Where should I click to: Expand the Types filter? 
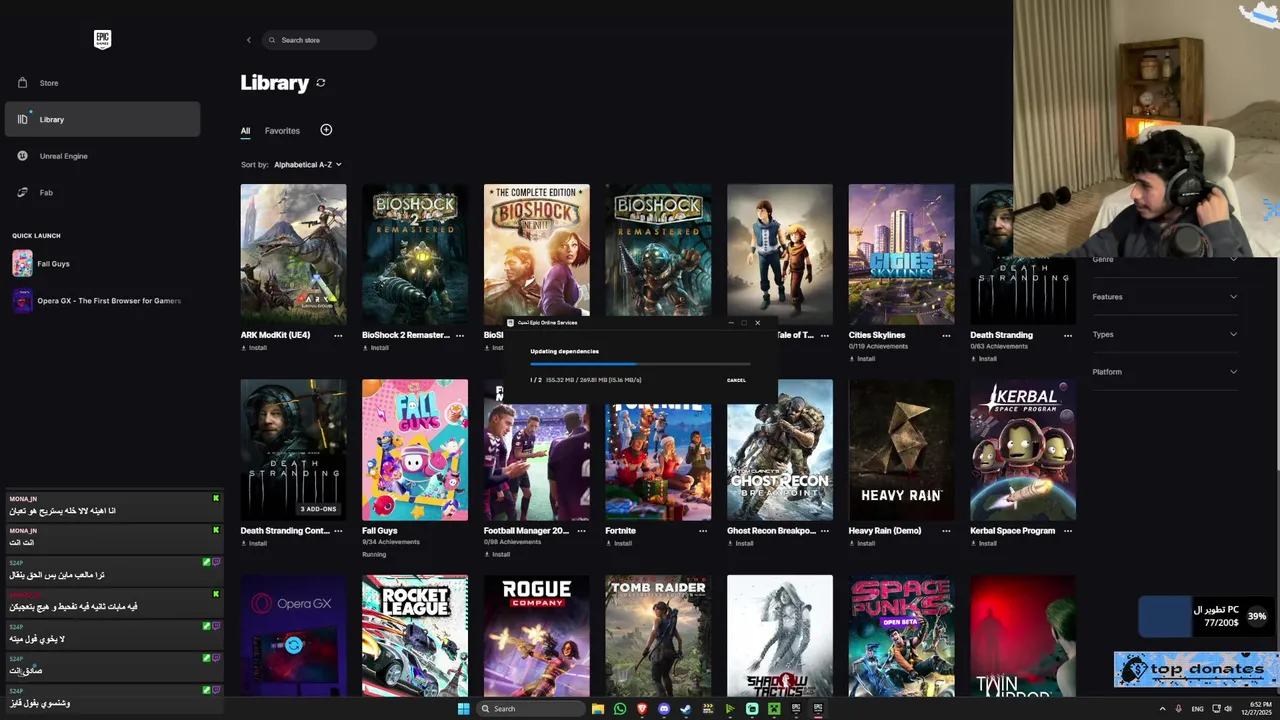pos(1165,334)
